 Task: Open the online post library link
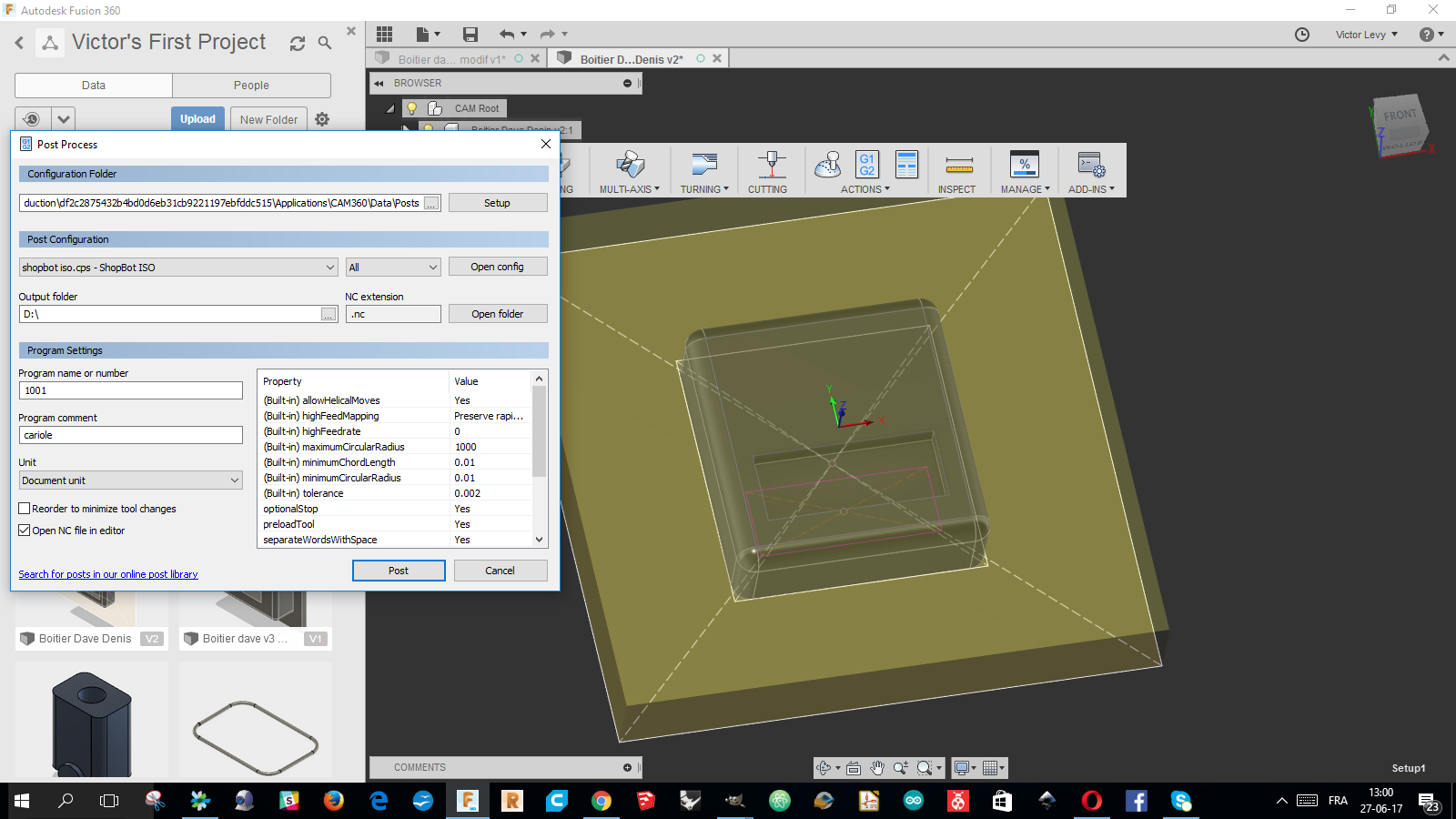(x=108, y=574)
